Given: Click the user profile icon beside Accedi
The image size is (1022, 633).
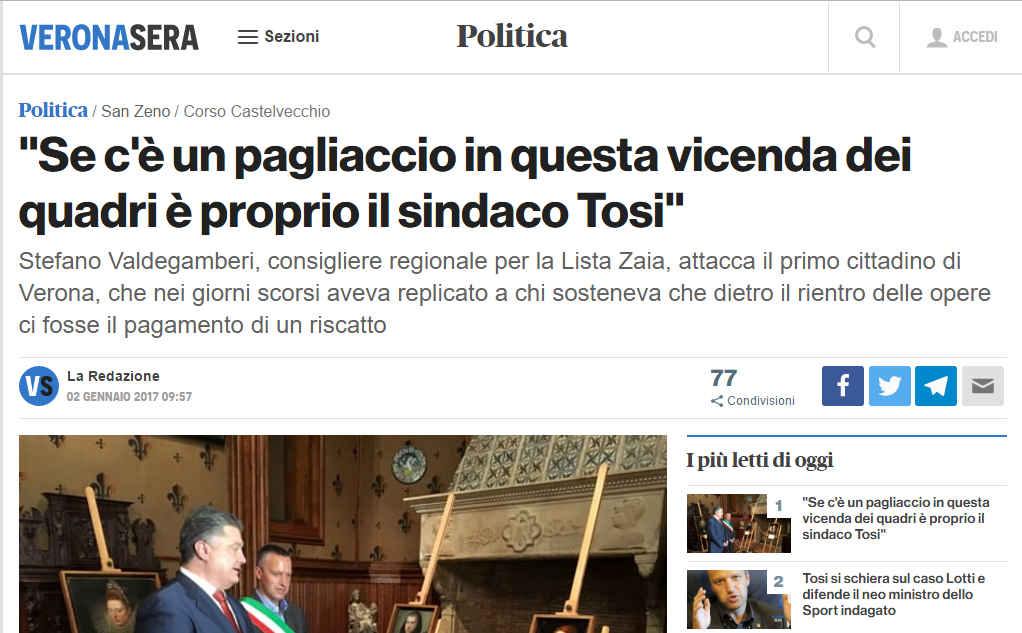Looking at the screenshot, I should pyautogui.click(x=937, y=37).
